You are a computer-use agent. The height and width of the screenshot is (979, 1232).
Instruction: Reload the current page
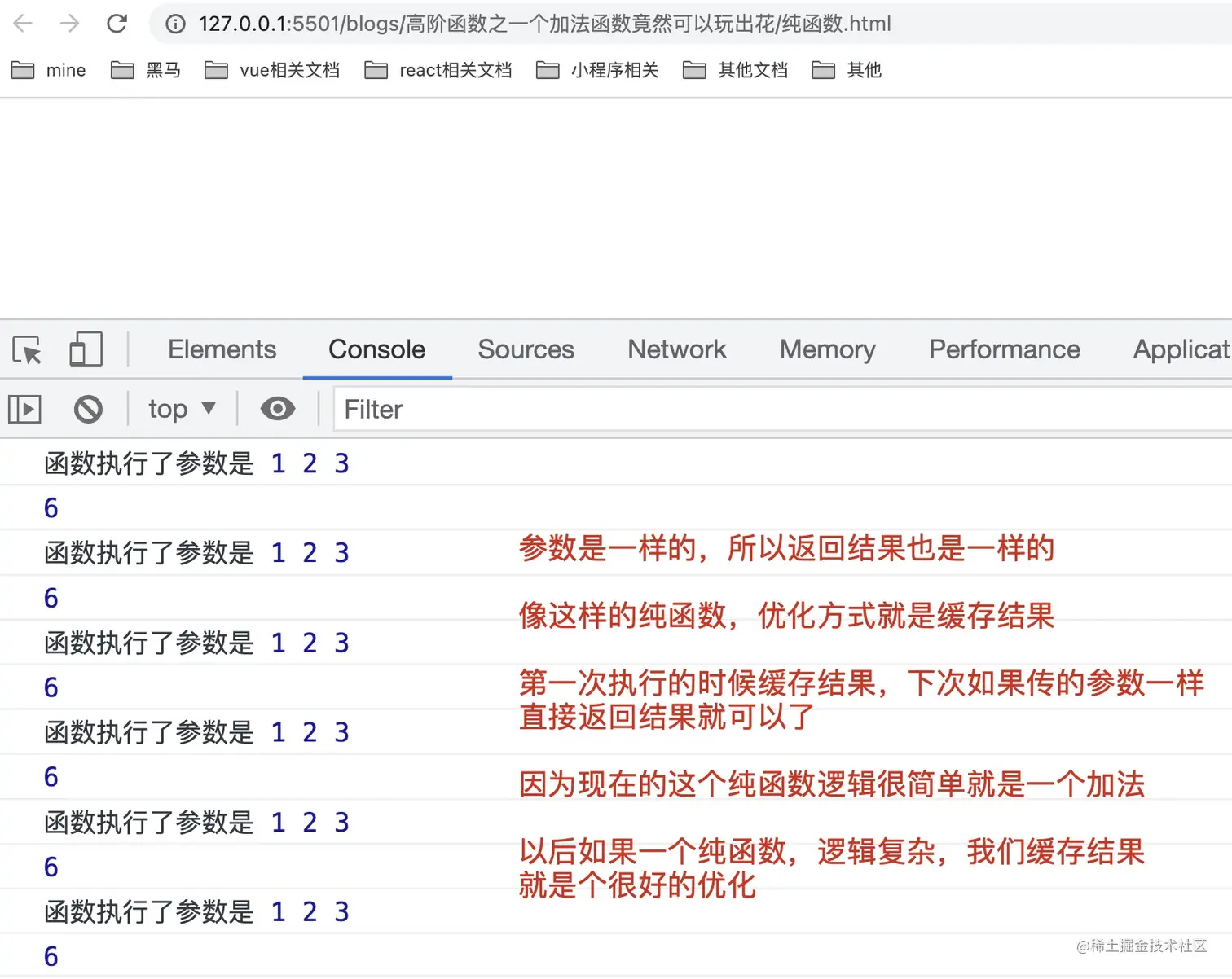point(117,24)
